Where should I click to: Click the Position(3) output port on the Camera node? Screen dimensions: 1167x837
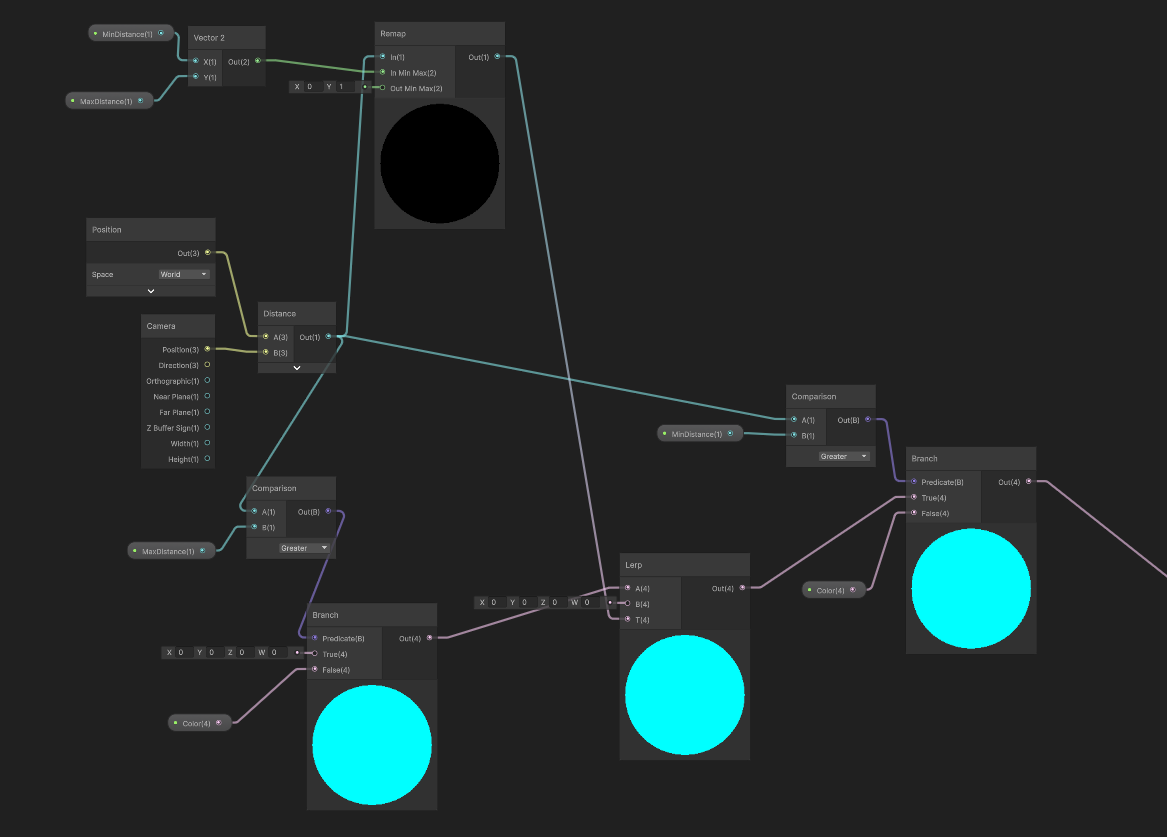pos(207,349)
